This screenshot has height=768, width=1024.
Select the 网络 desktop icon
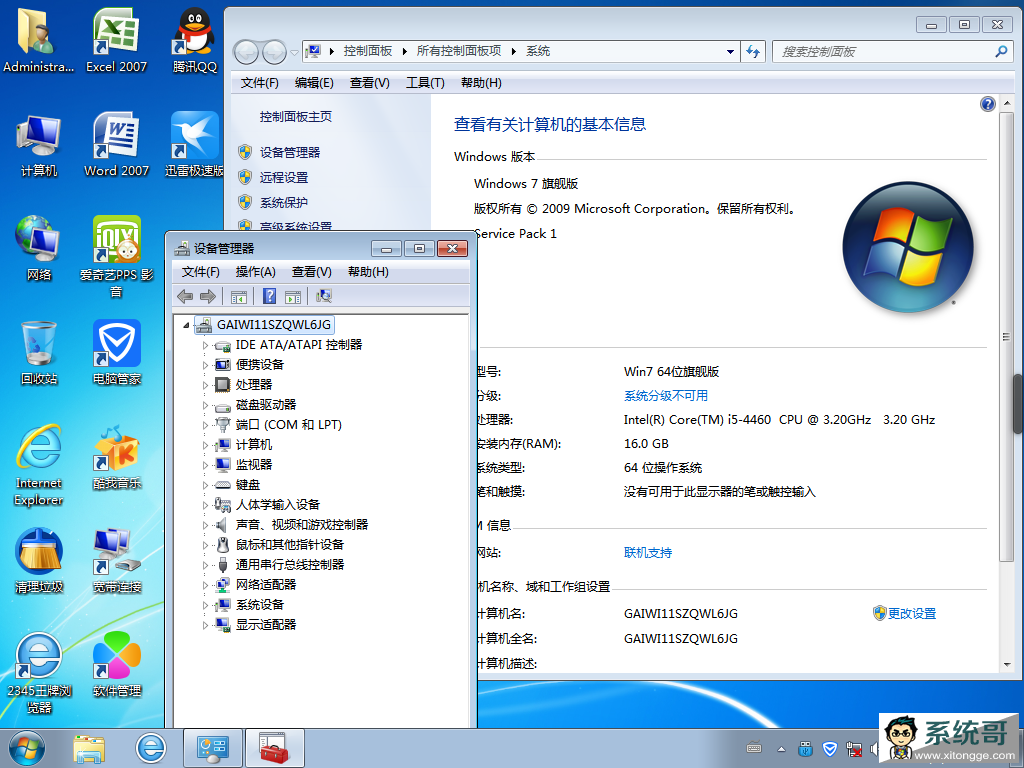39,248
